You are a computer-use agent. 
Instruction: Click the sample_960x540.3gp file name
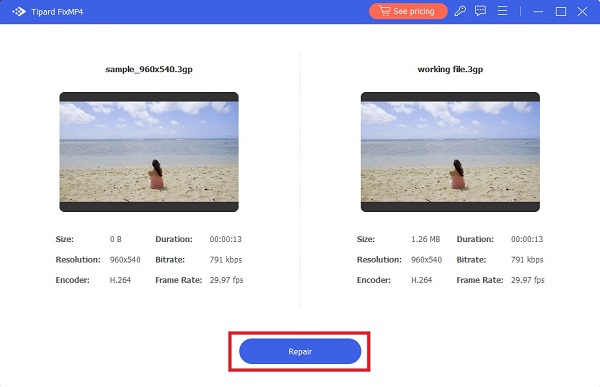click(x=149, y=69)
